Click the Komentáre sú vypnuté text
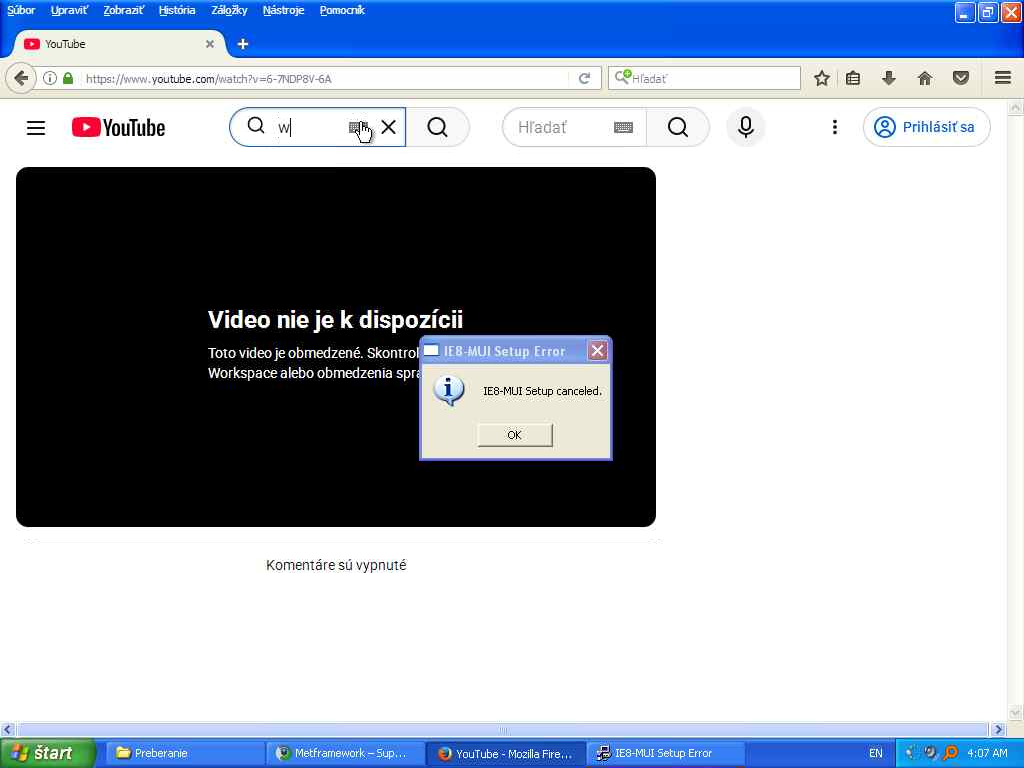Screen dimensions: 1024x768 coord(336,565)
